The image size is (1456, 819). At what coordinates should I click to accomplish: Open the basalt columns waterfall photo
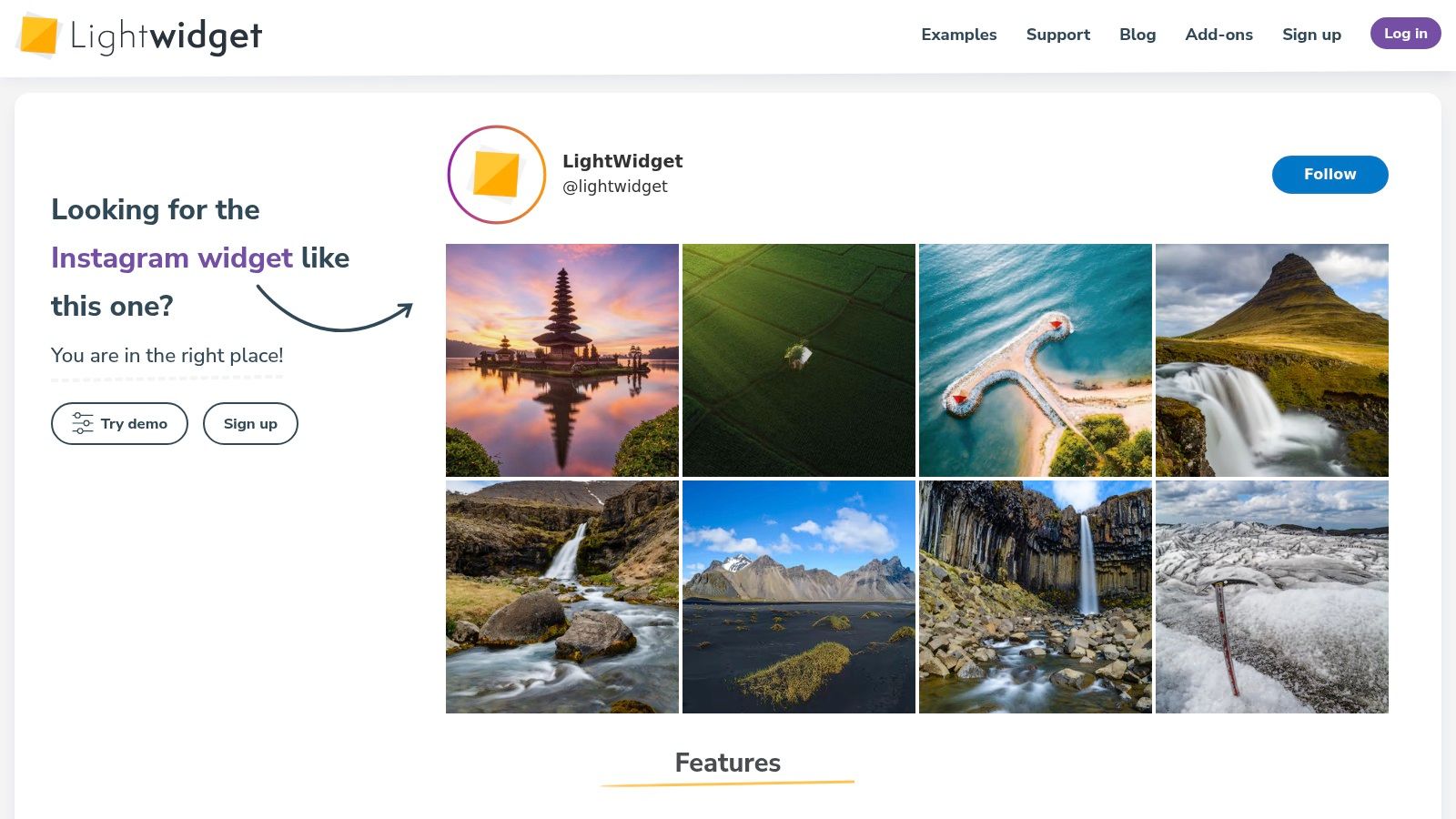pos(1036,597)
